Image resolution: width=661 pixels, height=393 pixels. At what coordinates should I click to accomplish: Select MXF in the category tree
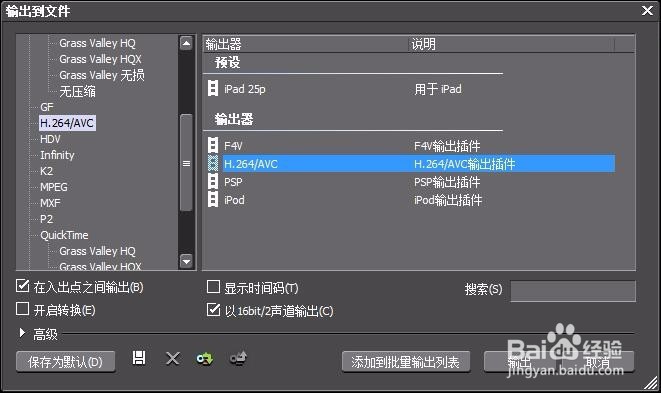coord(50,203)
